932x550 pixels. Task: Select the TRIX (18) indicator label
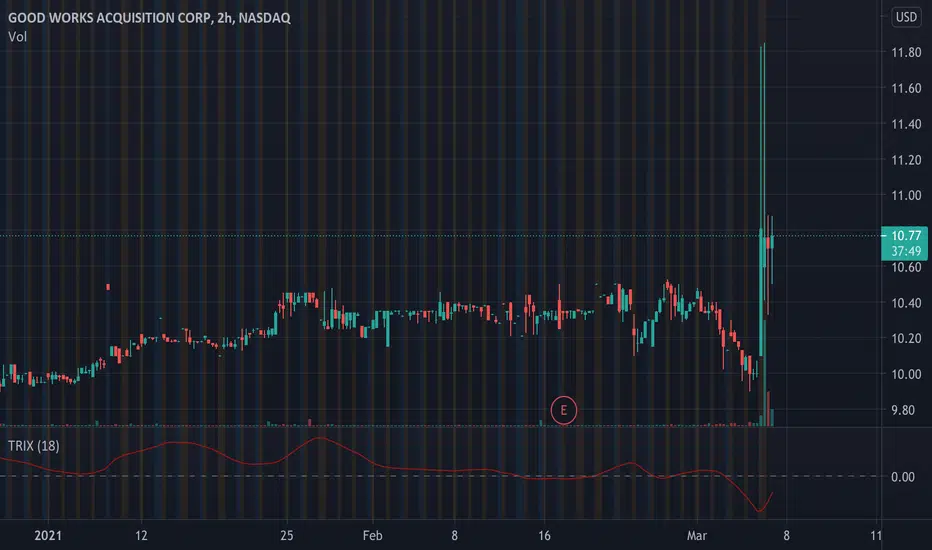click(33, 446)
